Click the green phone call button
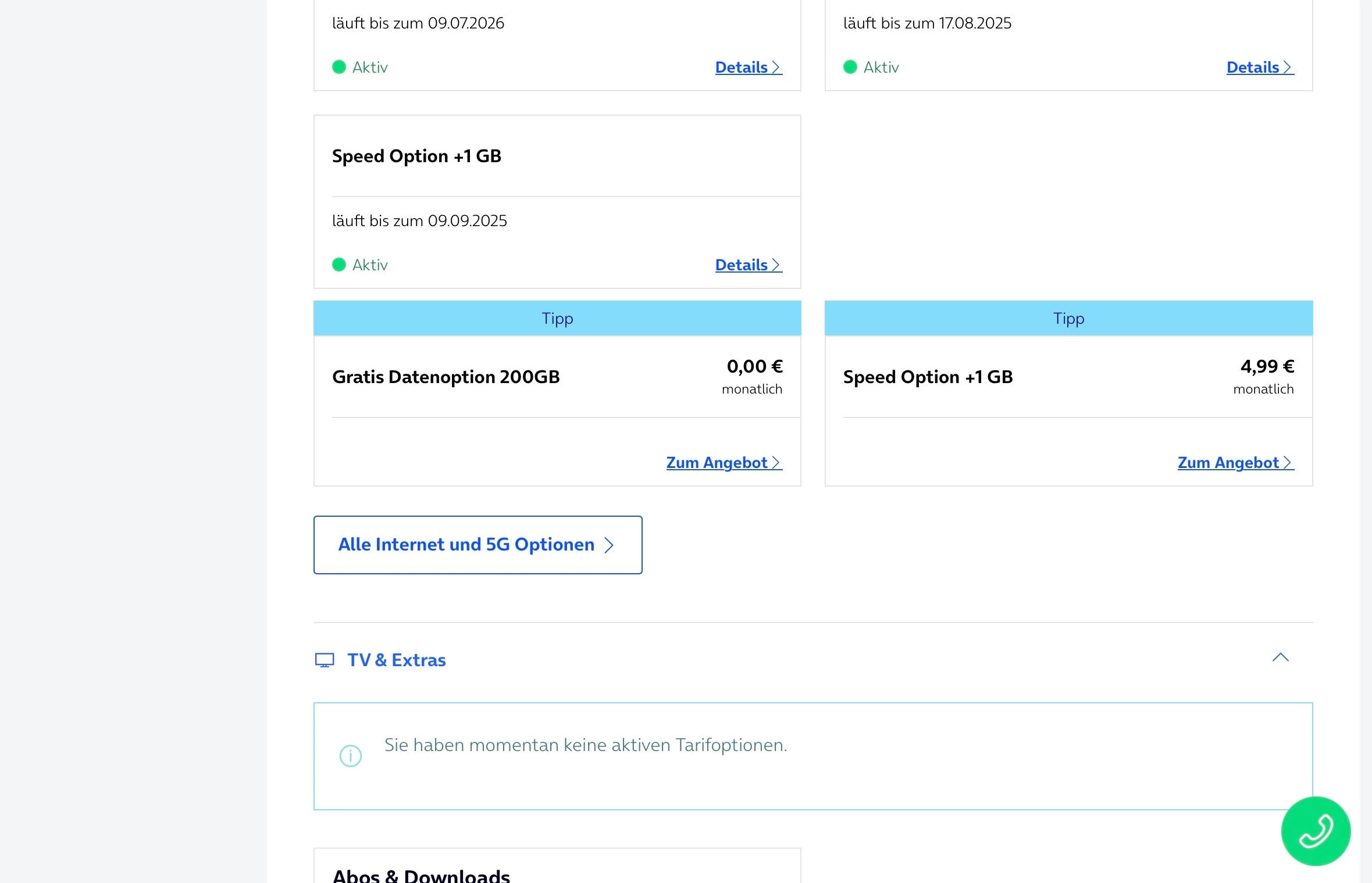The height and width of the screenshot is (883, 1372). [x=1315, y=831]
